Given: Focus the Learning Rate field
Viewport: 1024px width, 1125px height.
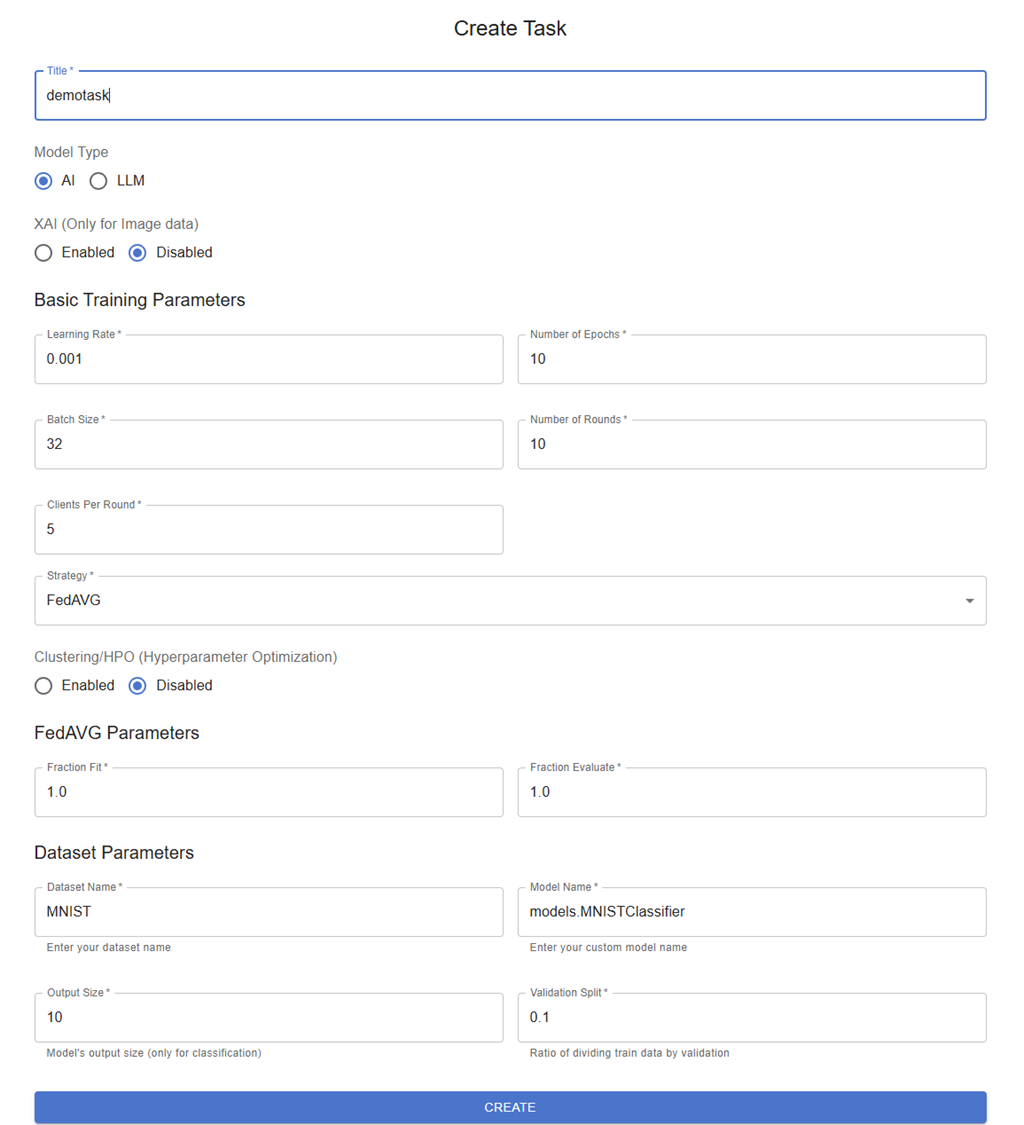Looking at the screenshot, I should point(268,359).
